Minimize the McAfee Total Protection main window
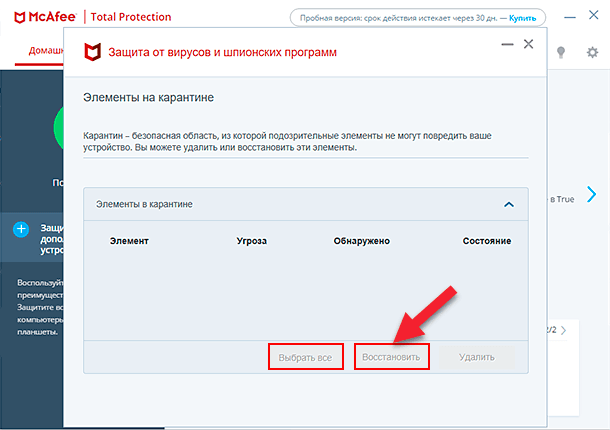610x430 pixels. coord(570,17)
